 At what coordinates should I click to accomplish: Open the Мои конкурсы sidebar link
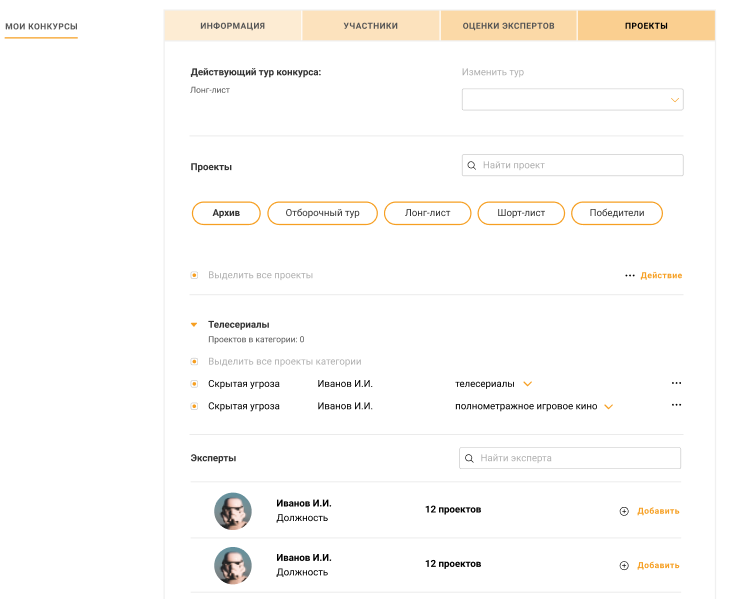coord(41,26)
